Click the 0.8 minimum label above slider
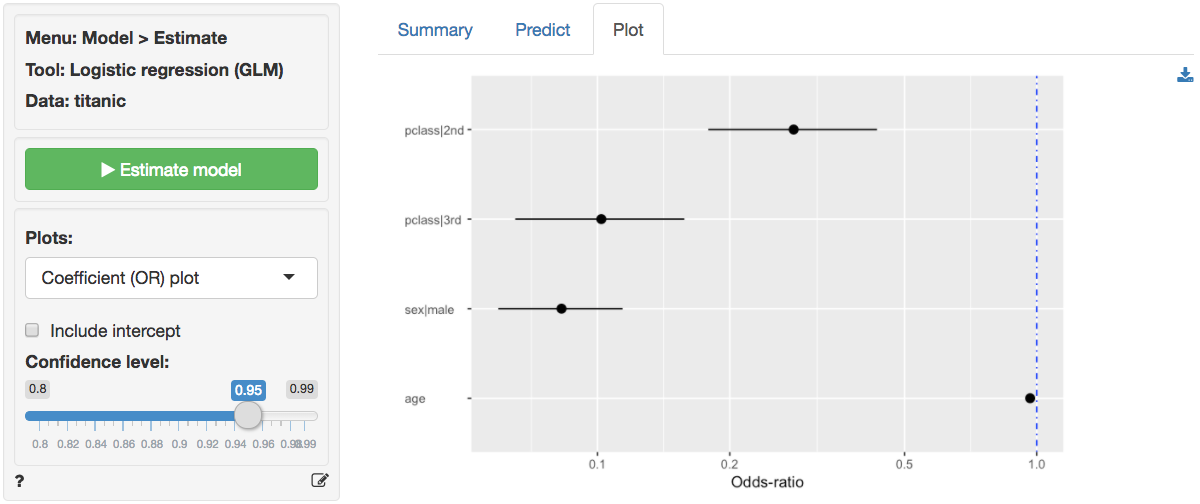Image resolution: width=1200 pixels, height=504 pixels. pyautogui.click(x=38, y=389)
